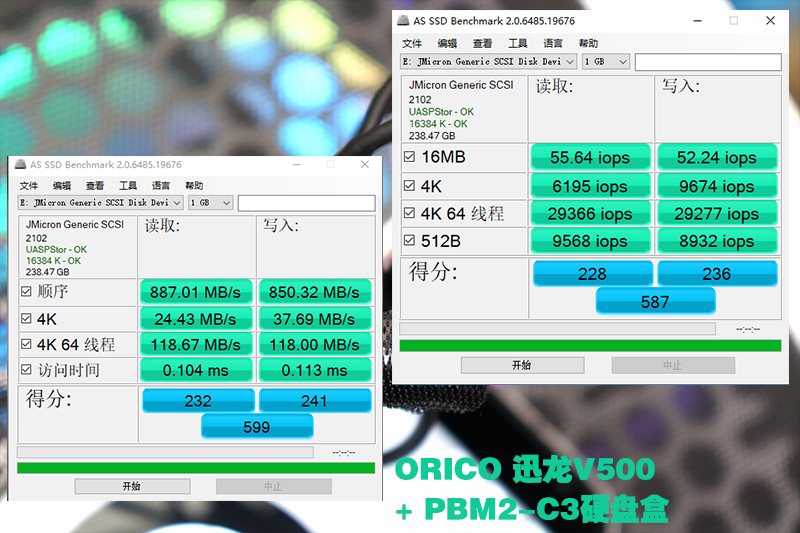The width and height of the screenshot is (800, 533).
Task: Close the left AS SSD Benchmark window
Action: click(365, 164)
